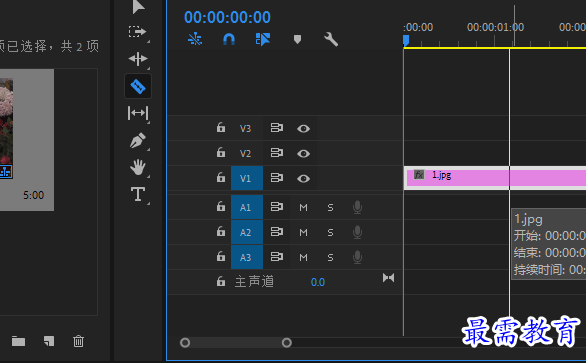Toggle lock on track A1

[x=221, y=206]
